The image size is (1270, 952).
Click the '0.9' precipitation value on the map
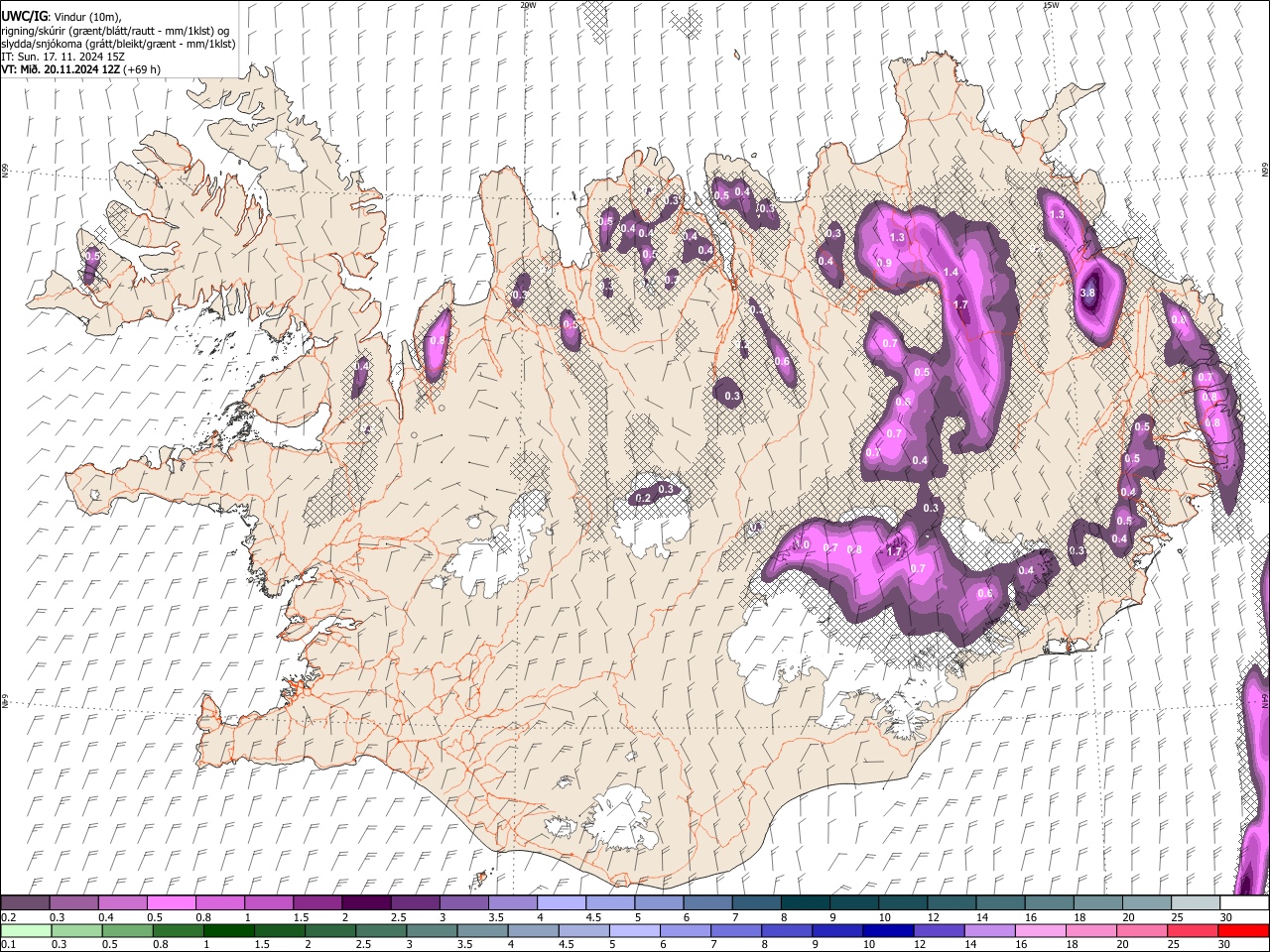click(885, 262)
